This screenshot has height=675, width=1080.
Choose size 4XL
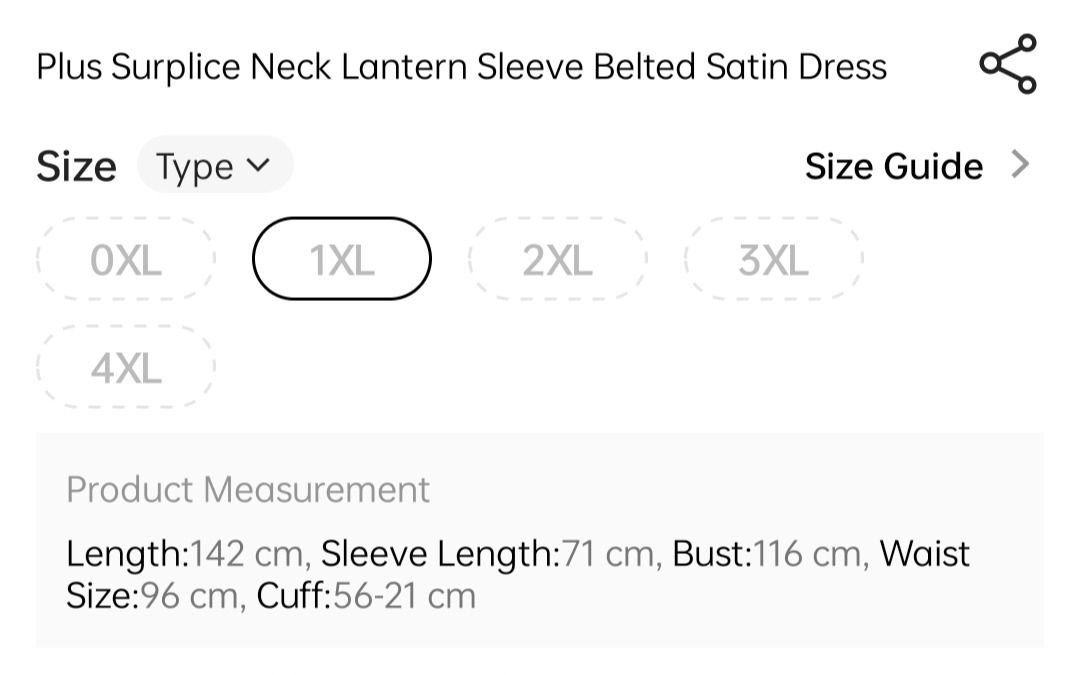[x=126, y=368]
